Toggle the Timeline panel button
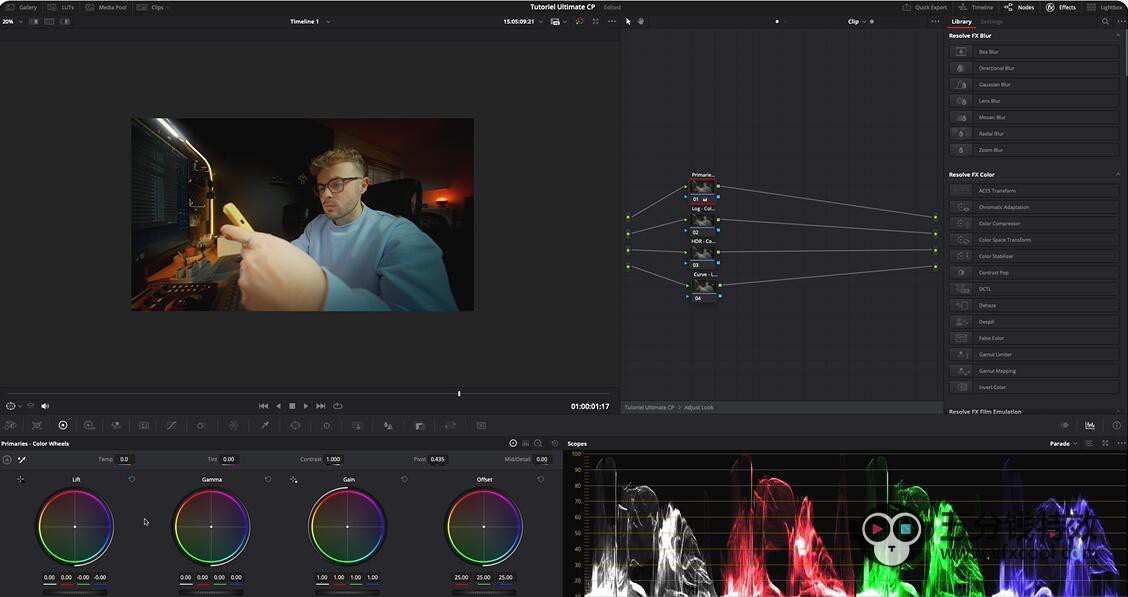1128x597 pixels. pos(975,7)
